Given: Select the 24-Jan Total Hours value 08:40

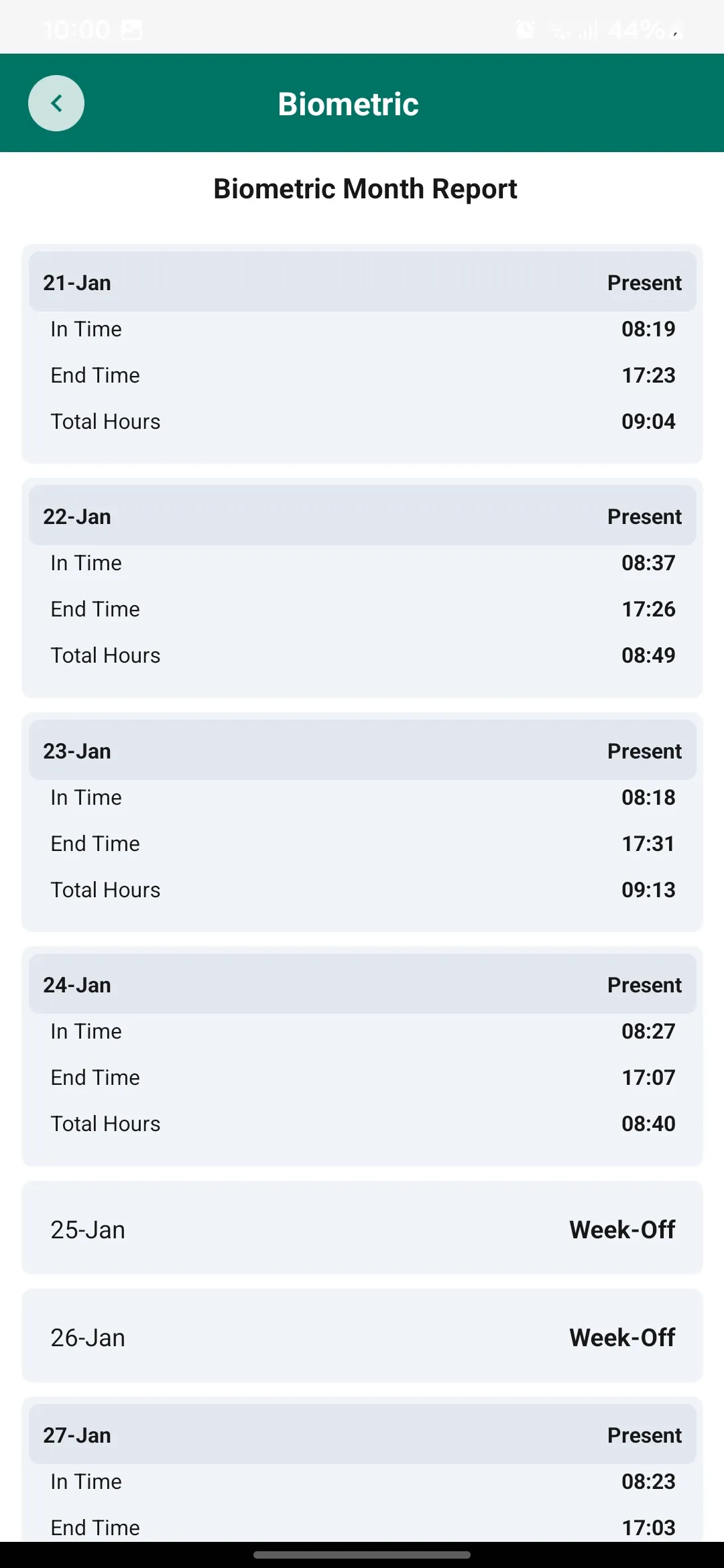Looking at the screenshot, I should [648, 1124].
